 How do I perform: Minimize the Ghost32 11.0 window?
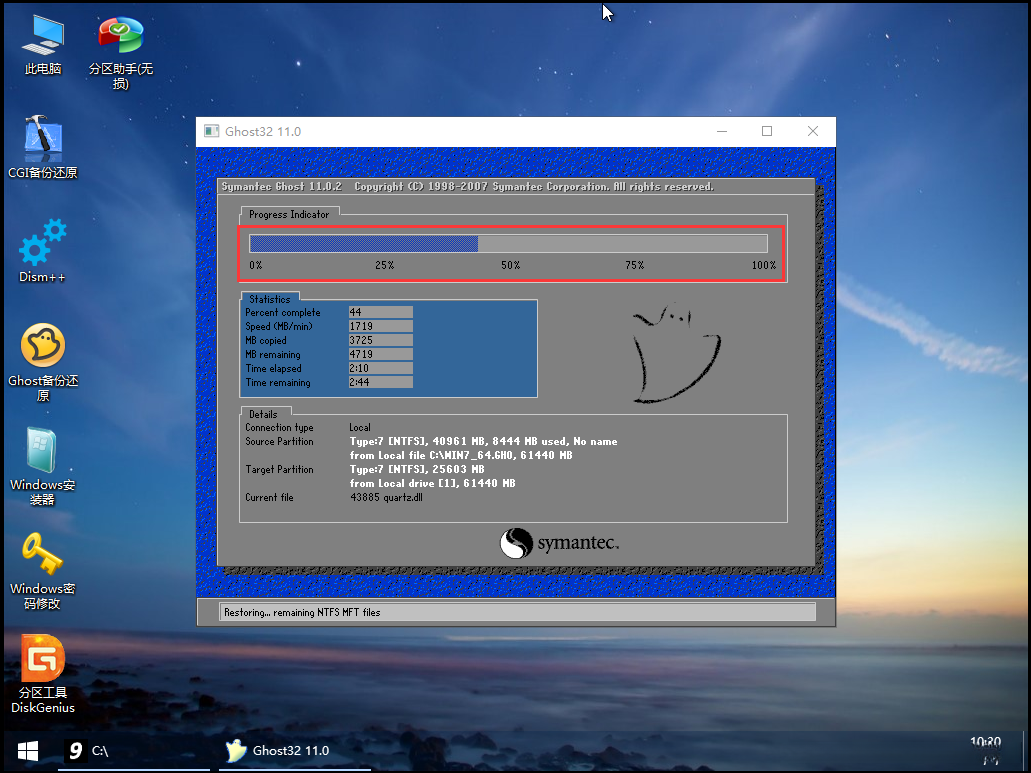[x=722, y=131]
